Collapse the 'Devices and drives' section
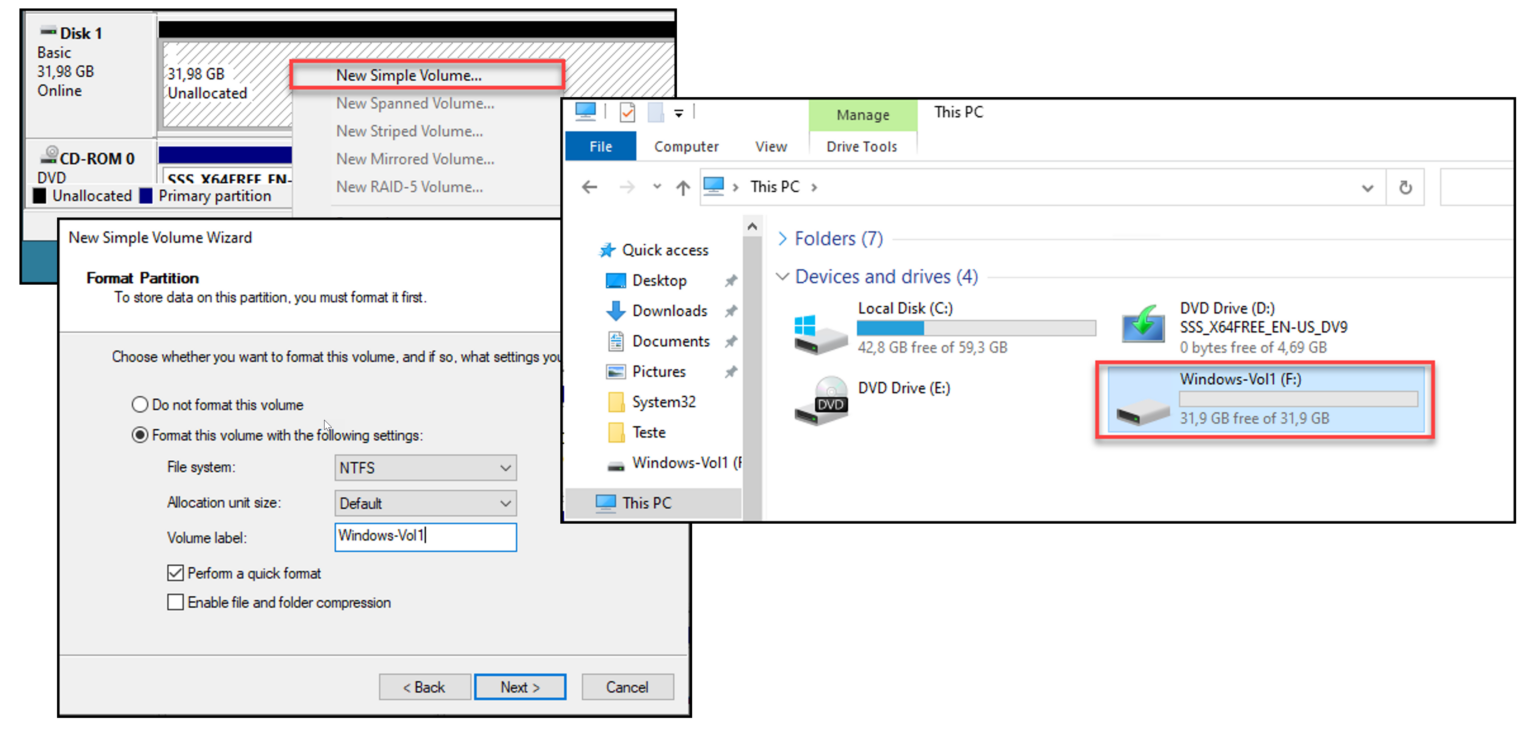Viewport: 1536px width, 731px height. coord(784,277)
